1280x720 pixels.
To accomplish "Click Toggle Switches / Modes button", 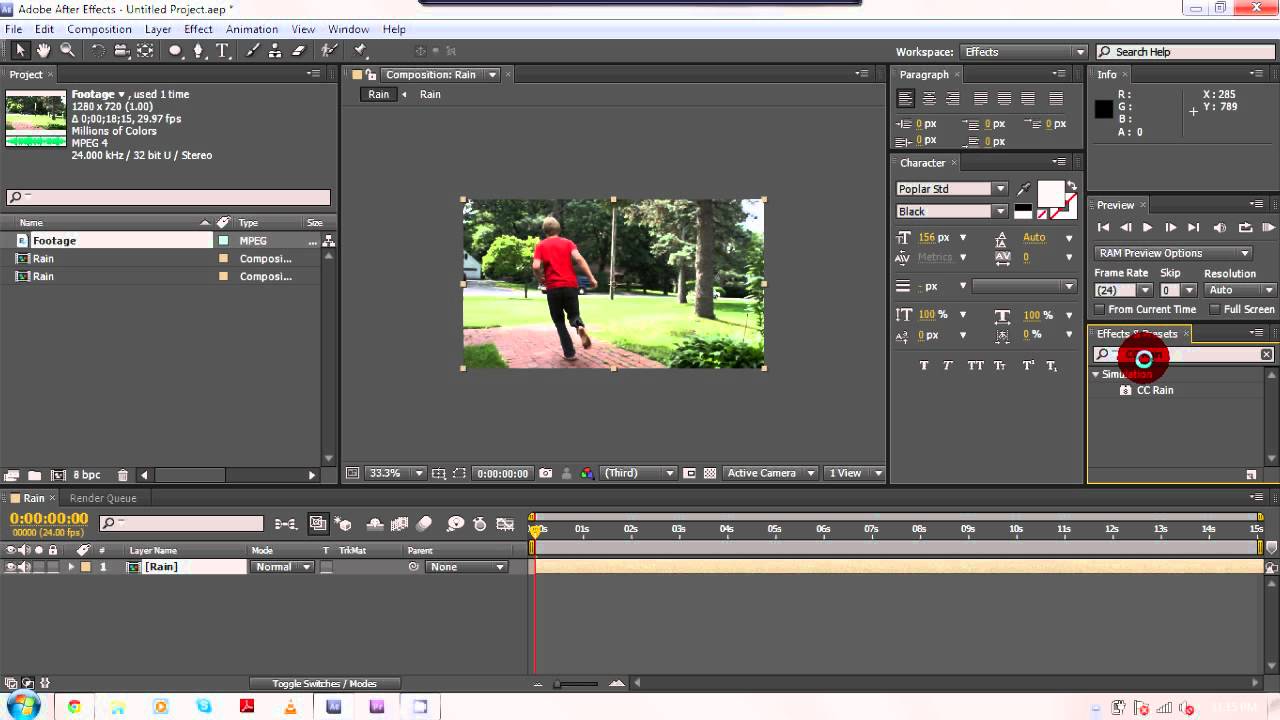I will click(x=324, y=684).
